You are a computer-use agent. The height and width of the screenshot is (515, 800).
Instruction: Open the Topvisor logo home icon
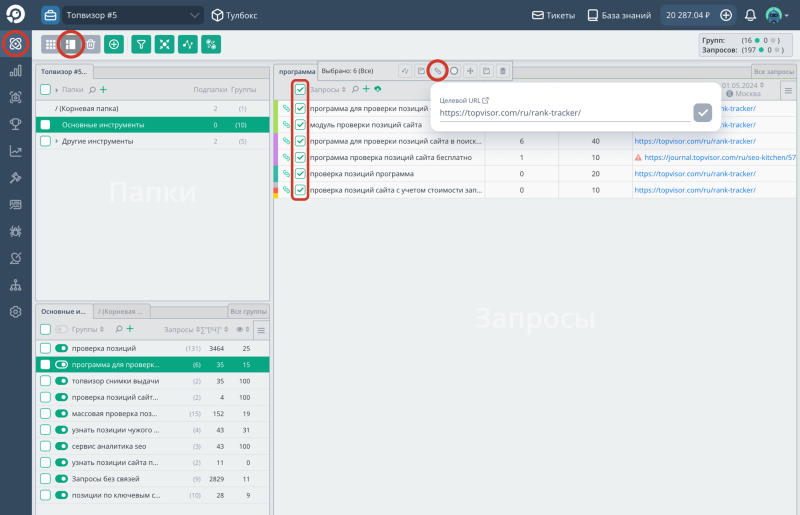pos(15,14)
